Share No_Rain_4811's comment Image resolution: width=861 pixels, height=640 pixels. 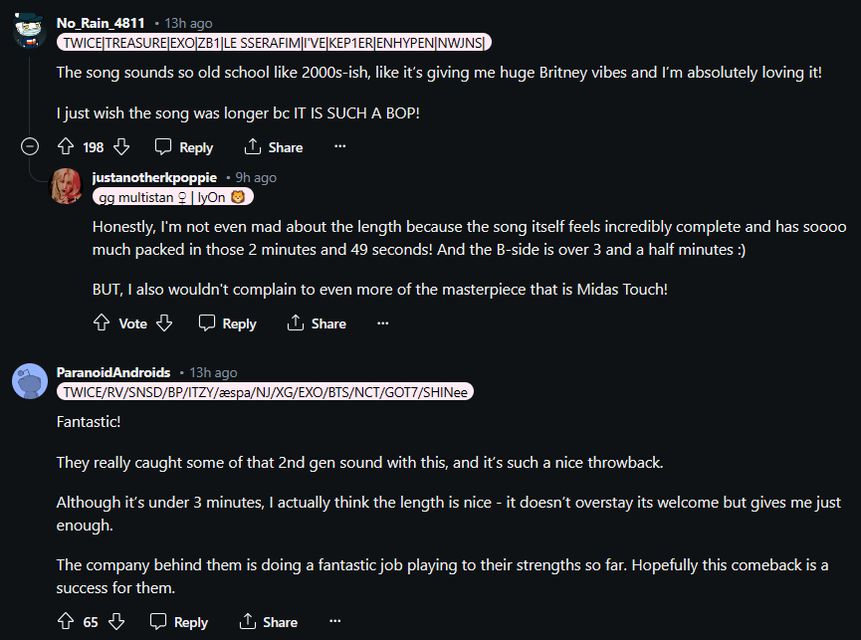click(273, 147)
